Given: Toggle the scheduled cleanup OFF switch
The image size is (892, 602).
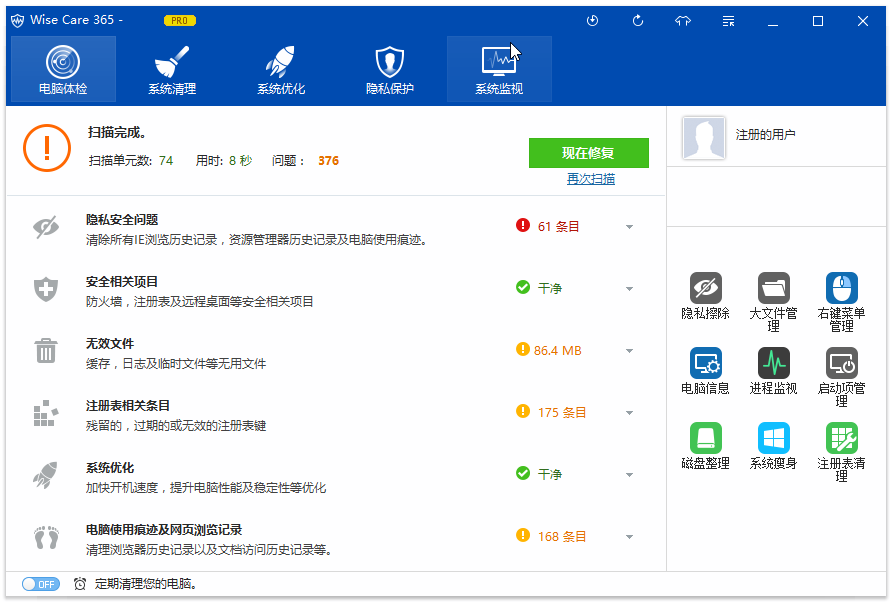Looking at the screenshot, I should pos(41,584).
